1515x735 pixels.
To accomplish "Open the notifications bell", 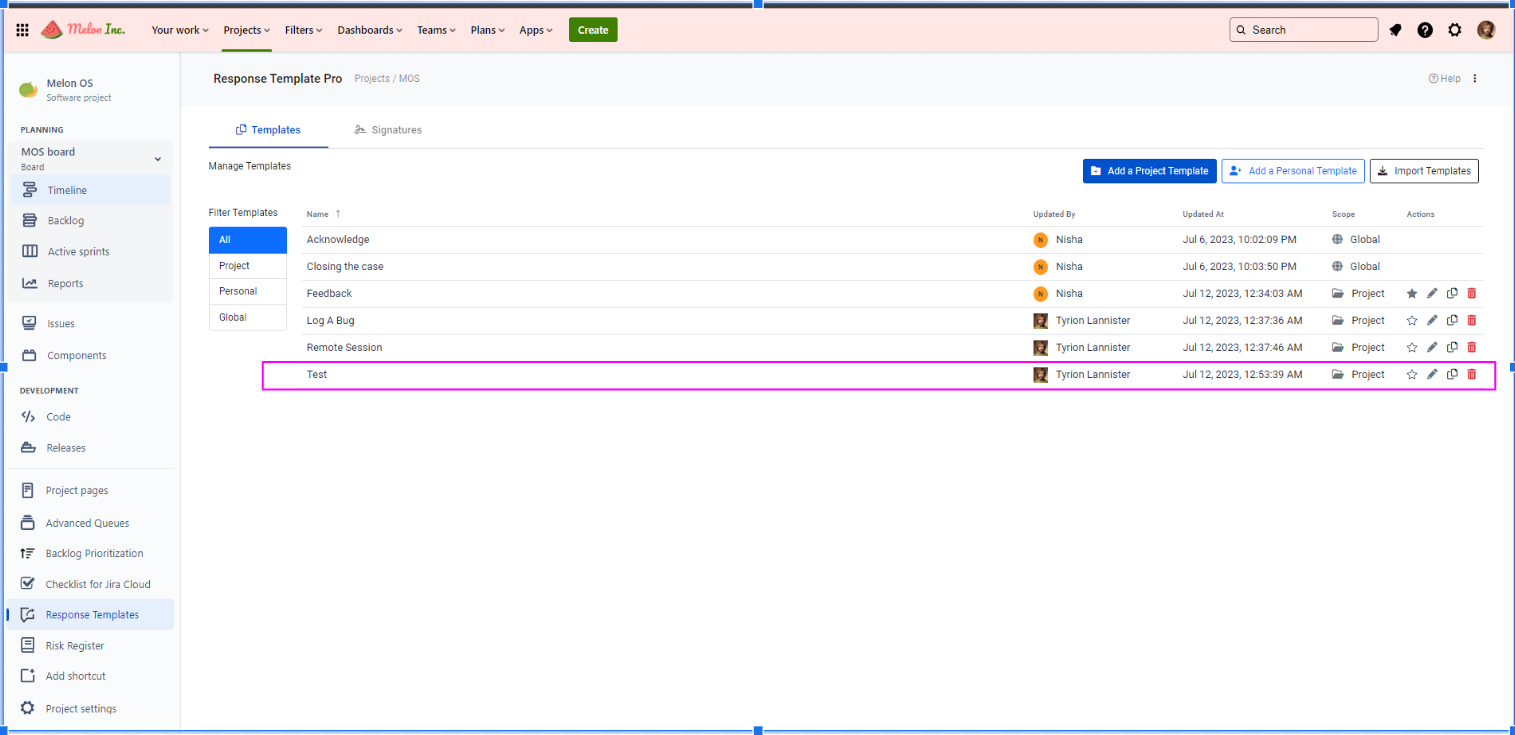I will click(x=1396, y=30).
